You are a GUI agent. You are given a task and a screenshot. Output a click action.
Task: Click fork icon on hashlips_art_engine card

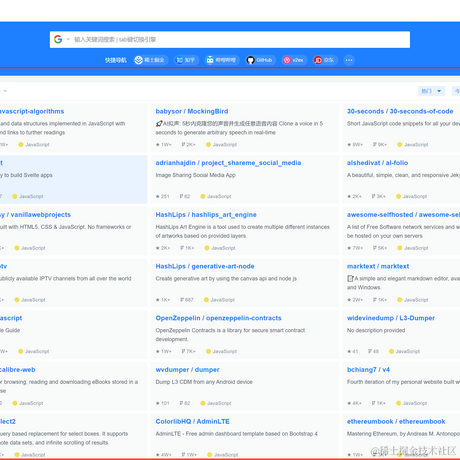click(182, 248)
